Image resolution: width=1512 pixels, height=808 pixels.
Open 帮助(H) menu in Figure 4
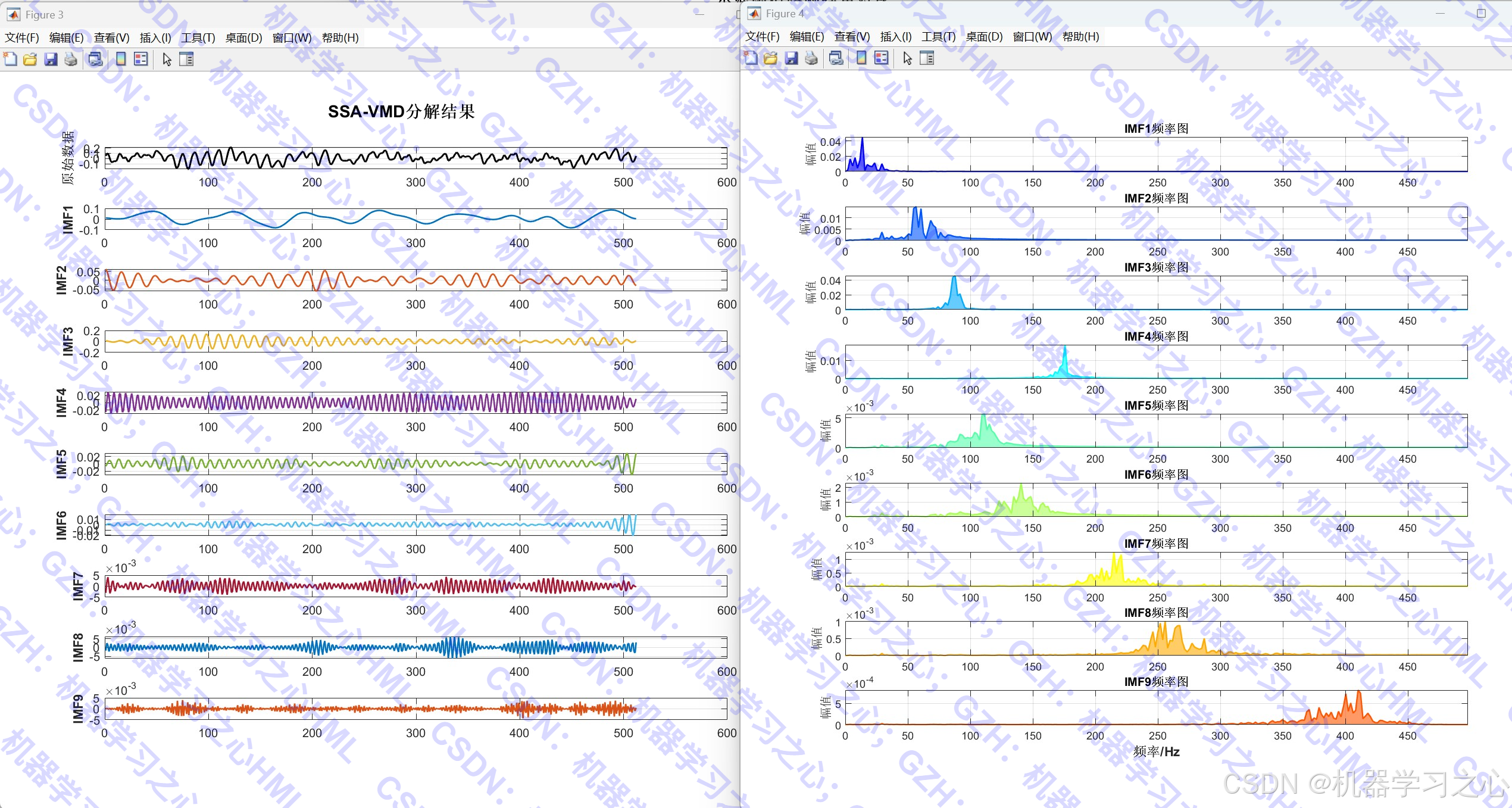(1080, 36)
